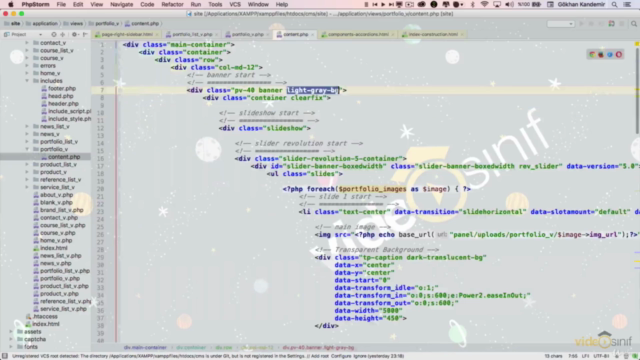Click the AirPlay display menu bar icon
The image size is (640, 360).
pos(497,4)
